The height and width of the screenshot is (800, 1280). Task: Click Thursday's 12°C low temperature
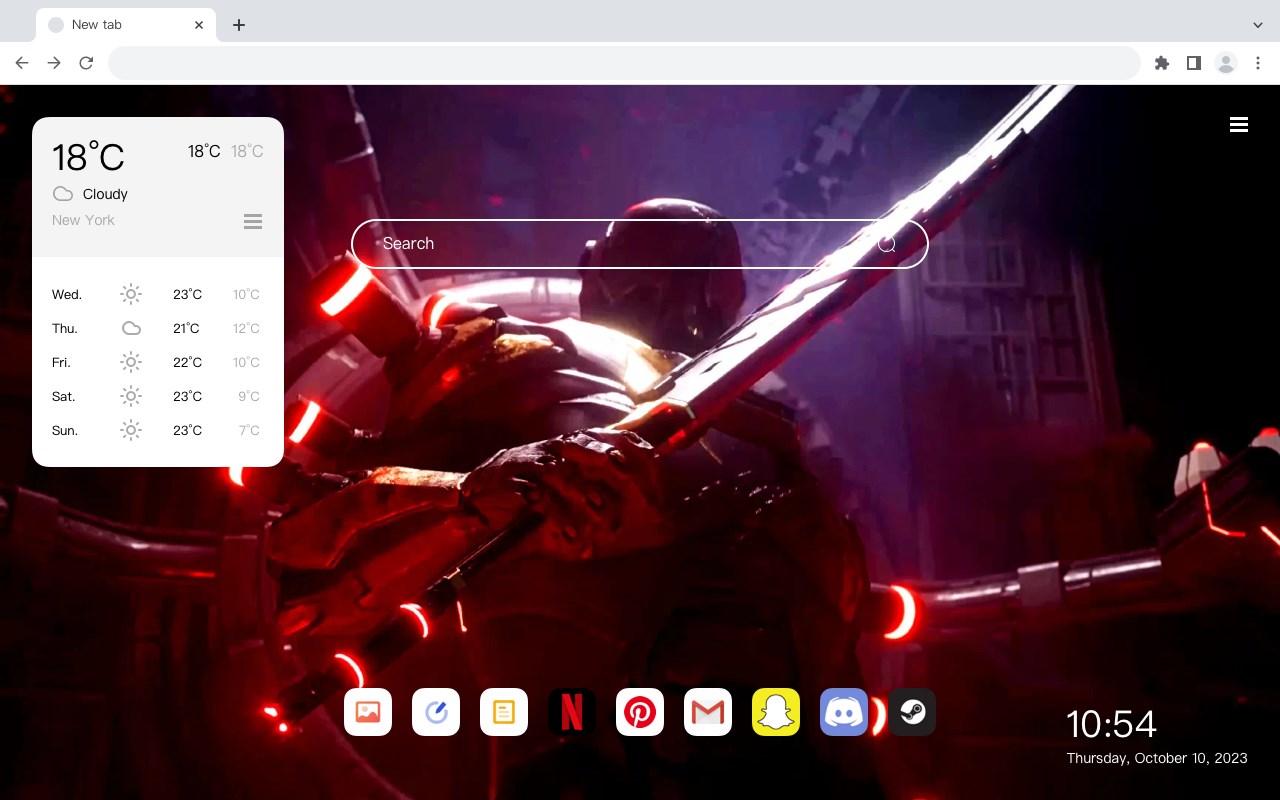(246, 329)
